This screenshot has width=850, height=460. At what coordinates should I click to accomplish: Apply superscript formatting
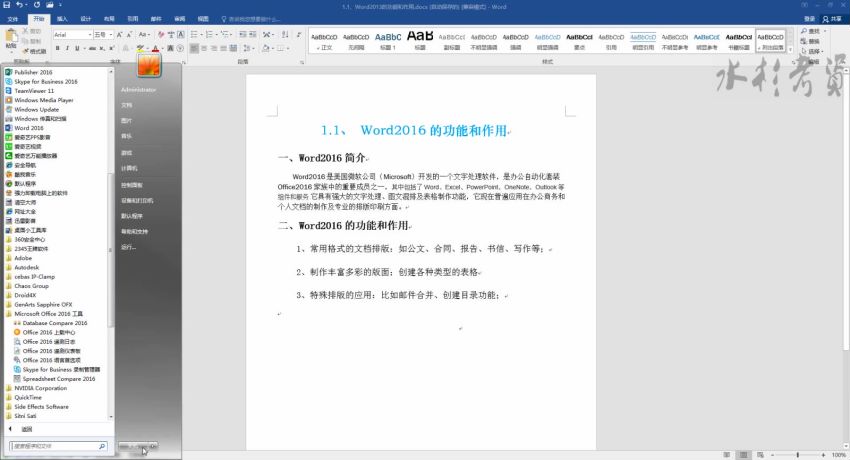[x=111, y=48]
